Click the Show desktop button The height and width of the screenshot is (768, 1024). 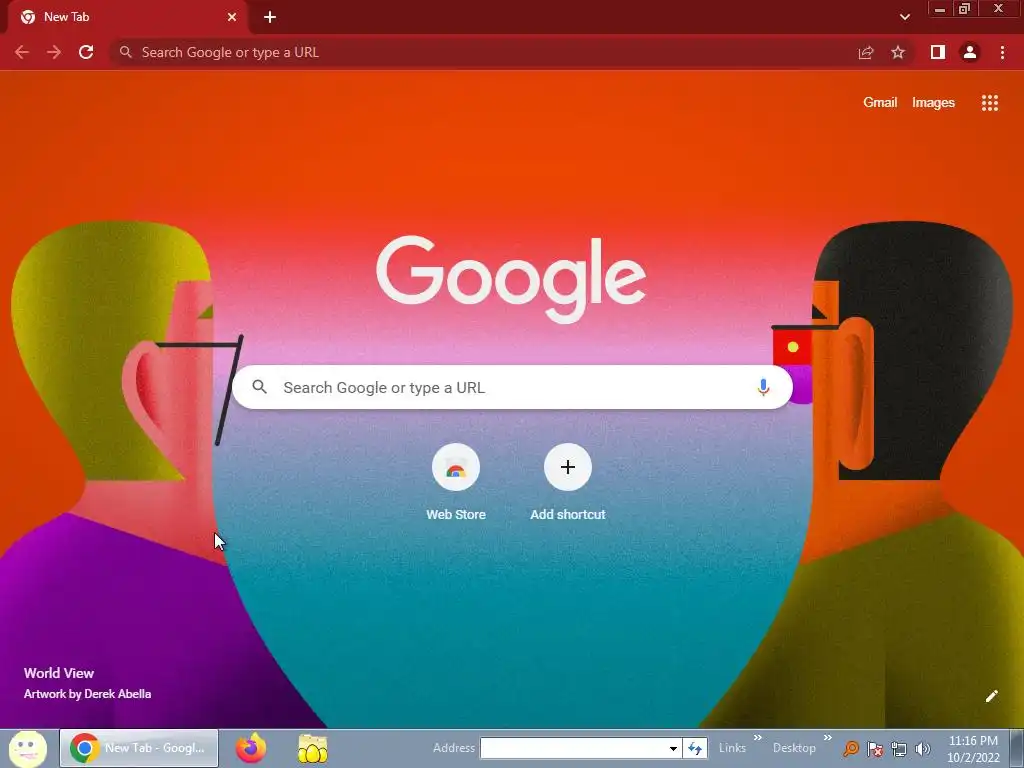1017,748
